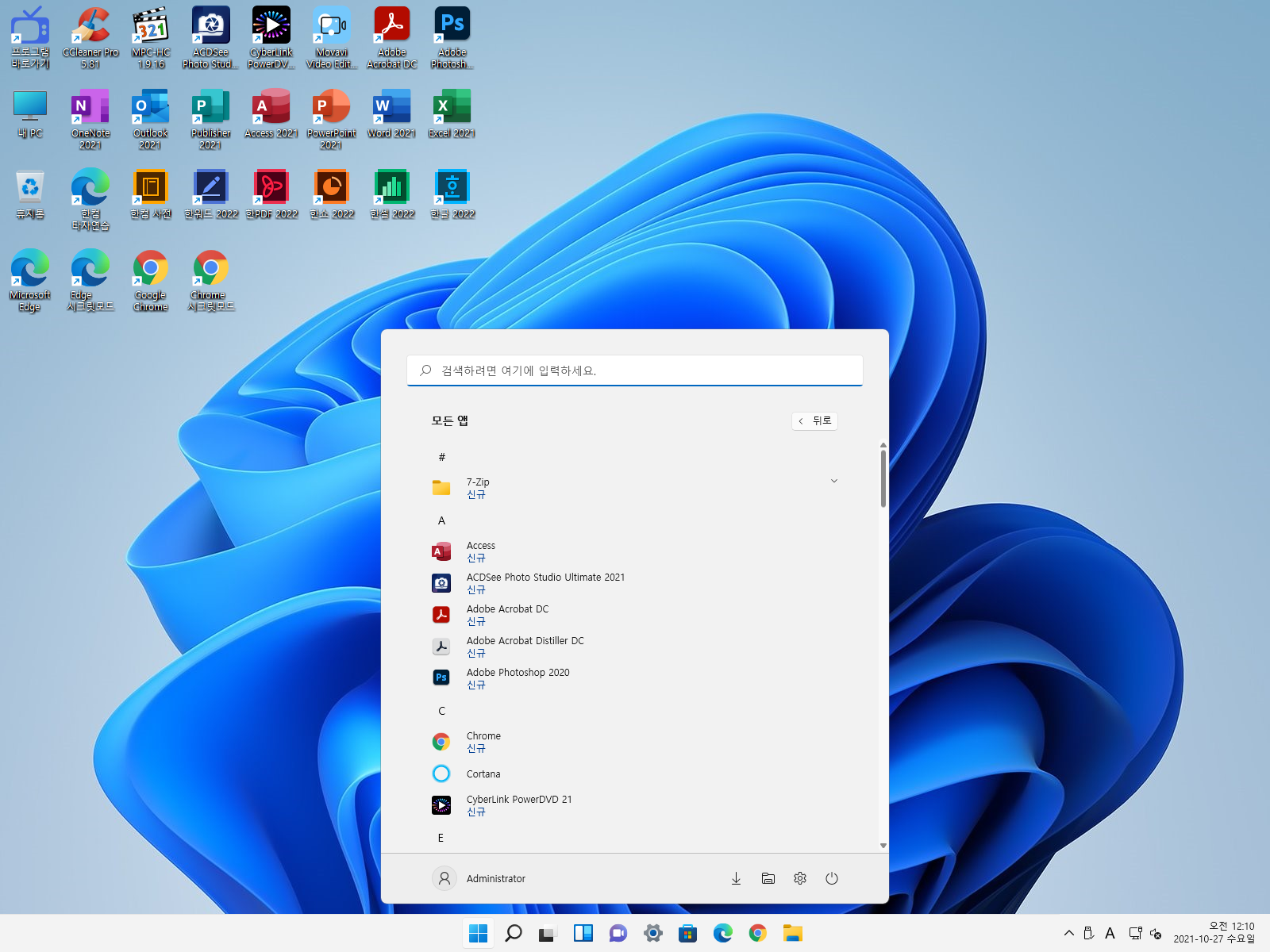Select the Excel 2021 desktop icon

pos(452,114)
